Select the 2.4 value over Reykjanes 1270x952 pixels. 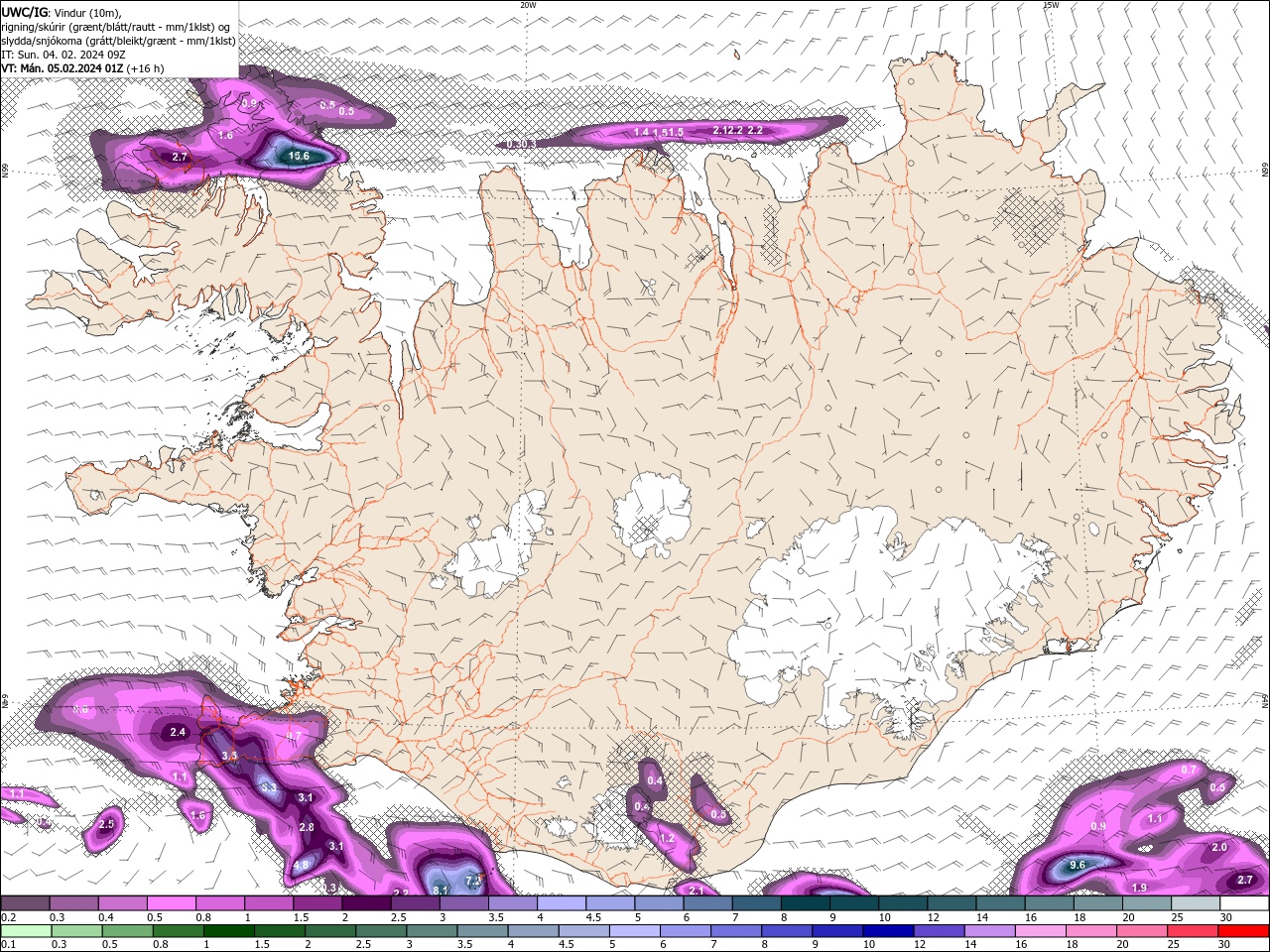(x=178, y=732)
